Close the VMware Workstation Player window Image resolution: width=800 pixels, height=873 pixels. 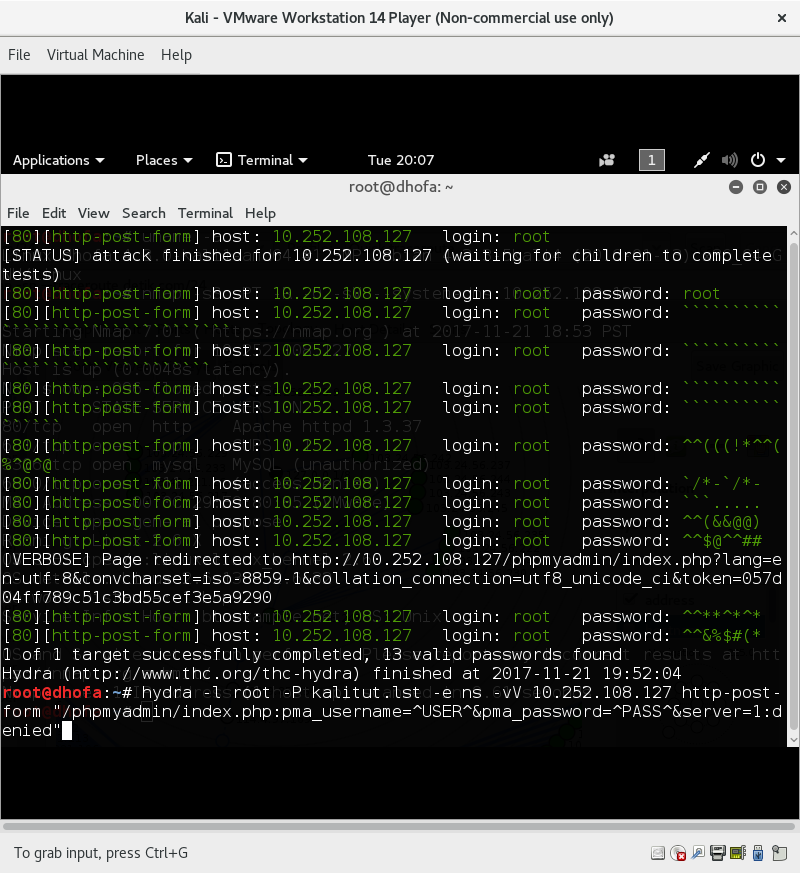pos(782,18)
